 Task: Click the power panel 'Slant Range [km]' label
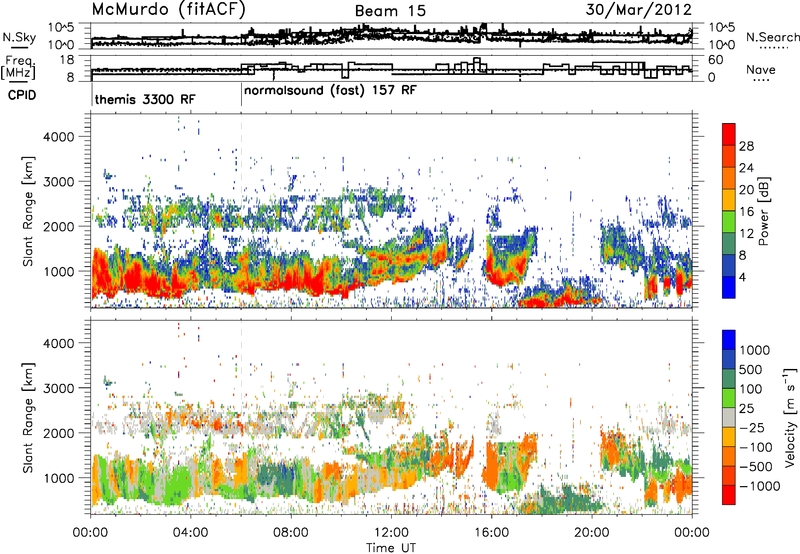28,211
